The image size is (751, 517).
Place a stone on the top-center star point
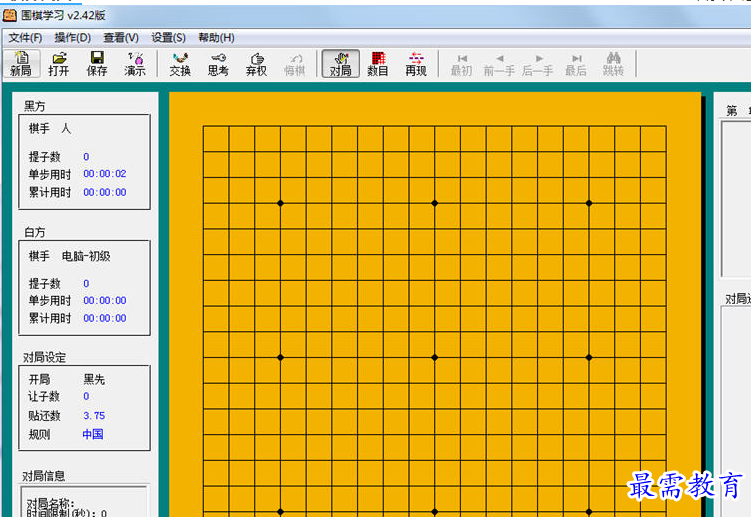coord(435,203)
